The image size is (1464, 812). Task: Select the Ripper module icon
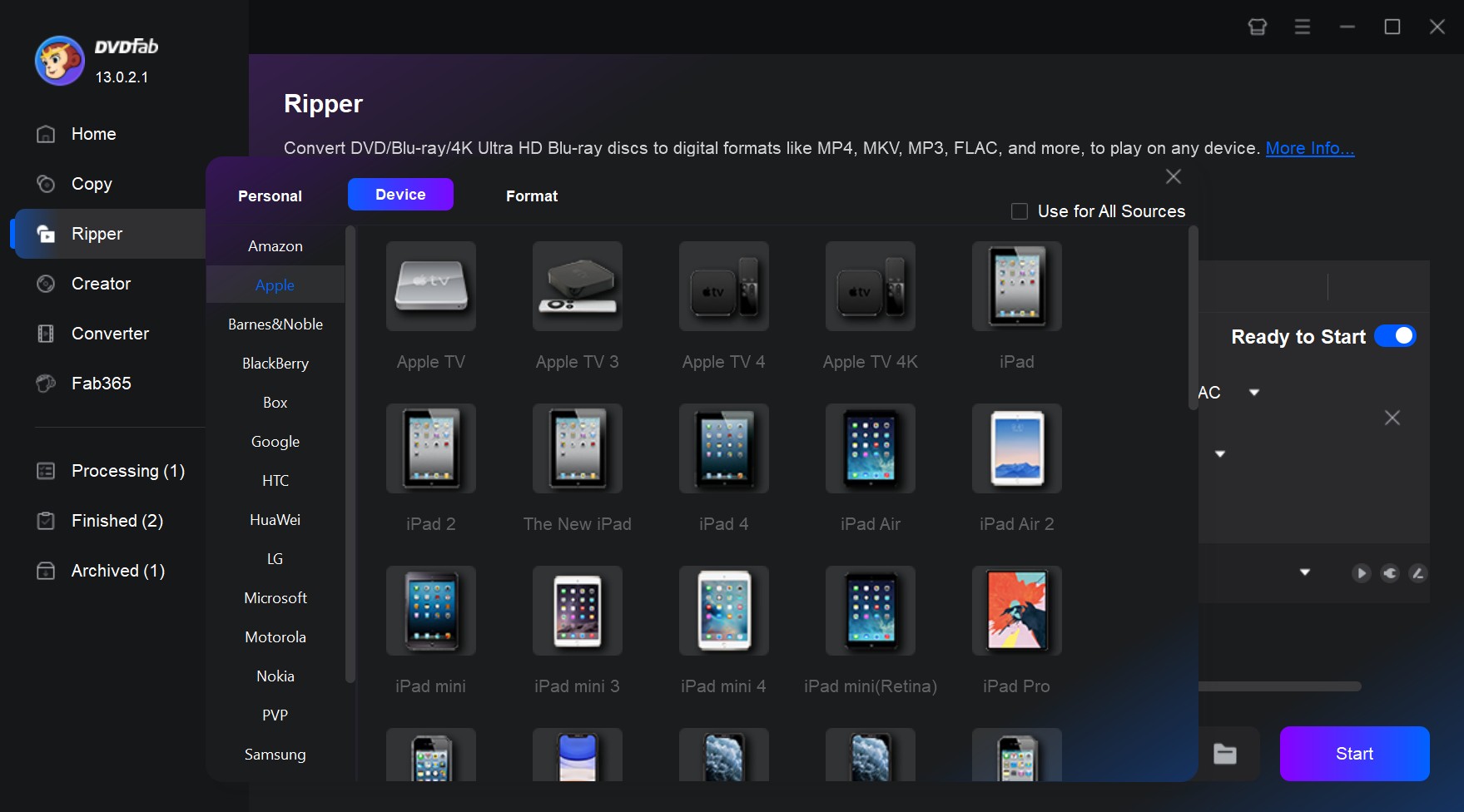pos(46,234)
